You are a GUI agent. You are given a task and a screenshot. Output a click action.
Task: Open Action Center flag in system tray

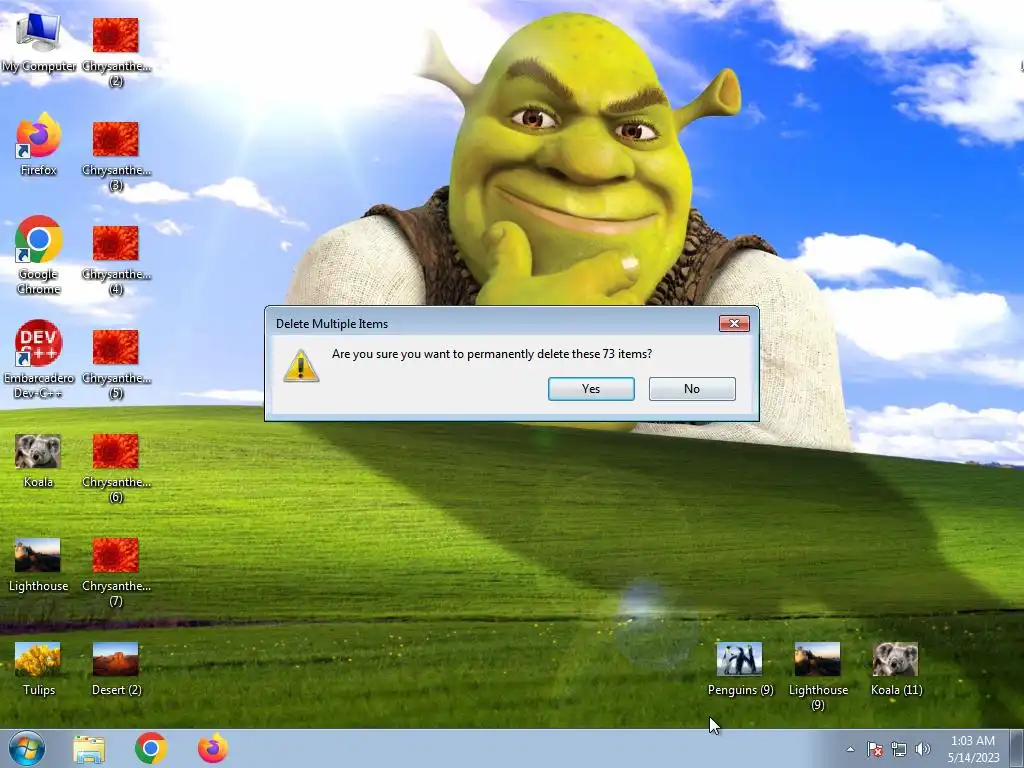pyautogui.click(x=874, y=750)
